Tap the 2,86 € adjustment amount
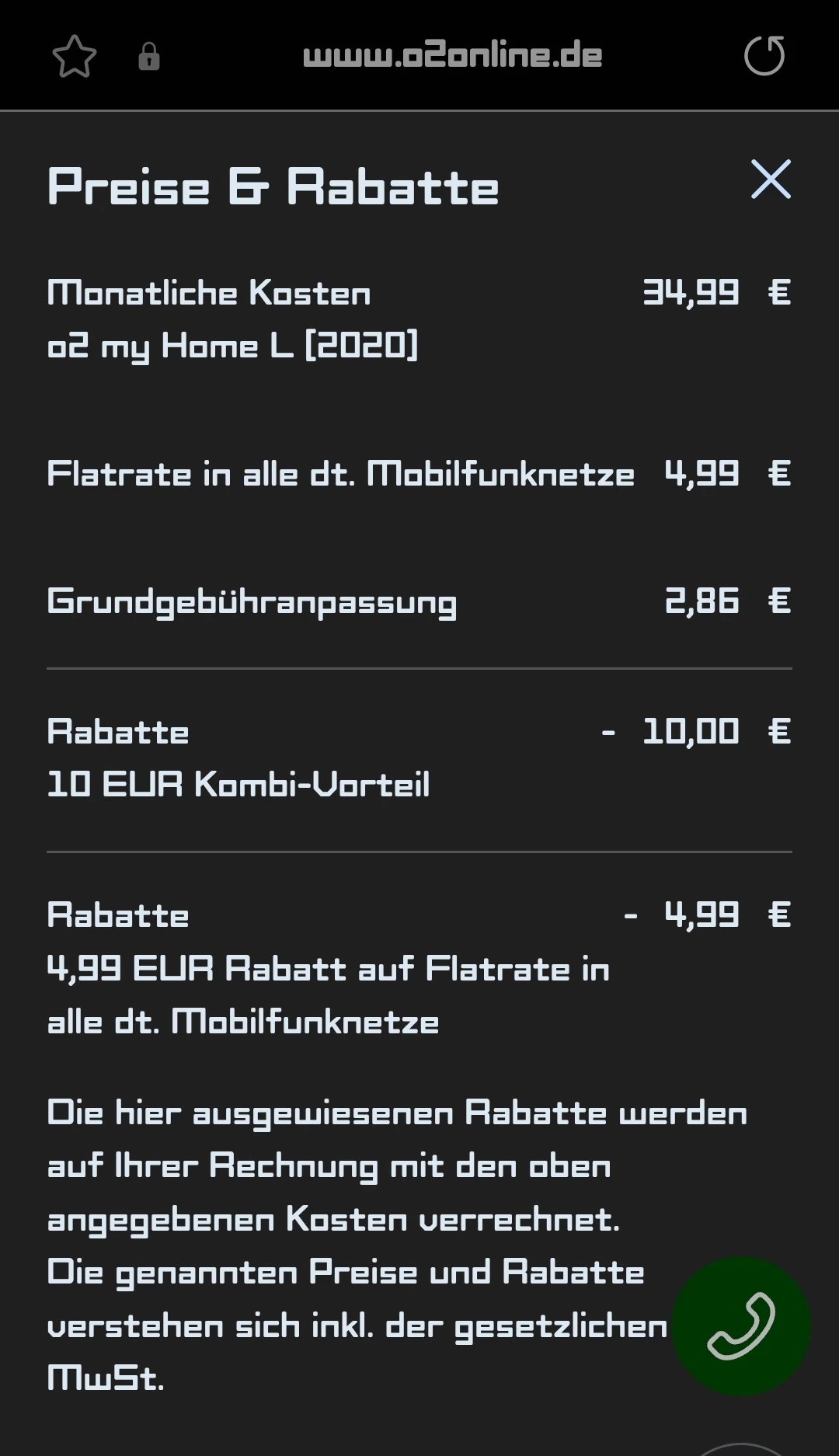Viewport: 839px width, 1456px height. tap(726, 601)
